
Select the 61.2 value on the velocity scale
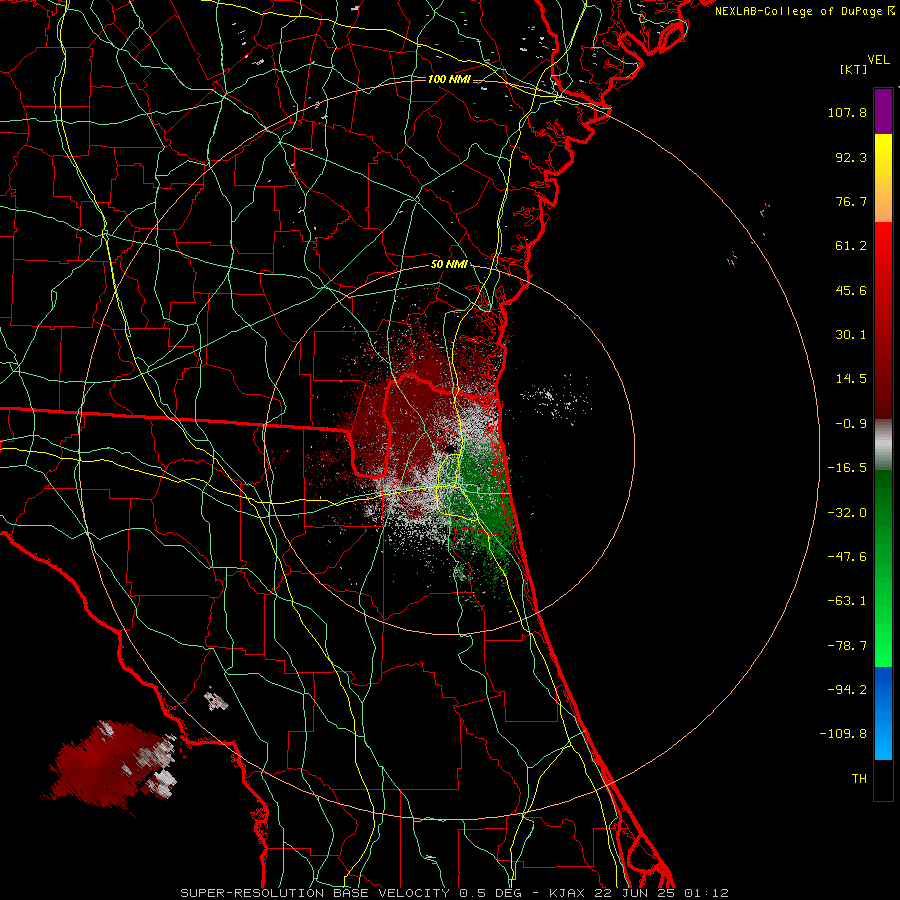[851, 246]
